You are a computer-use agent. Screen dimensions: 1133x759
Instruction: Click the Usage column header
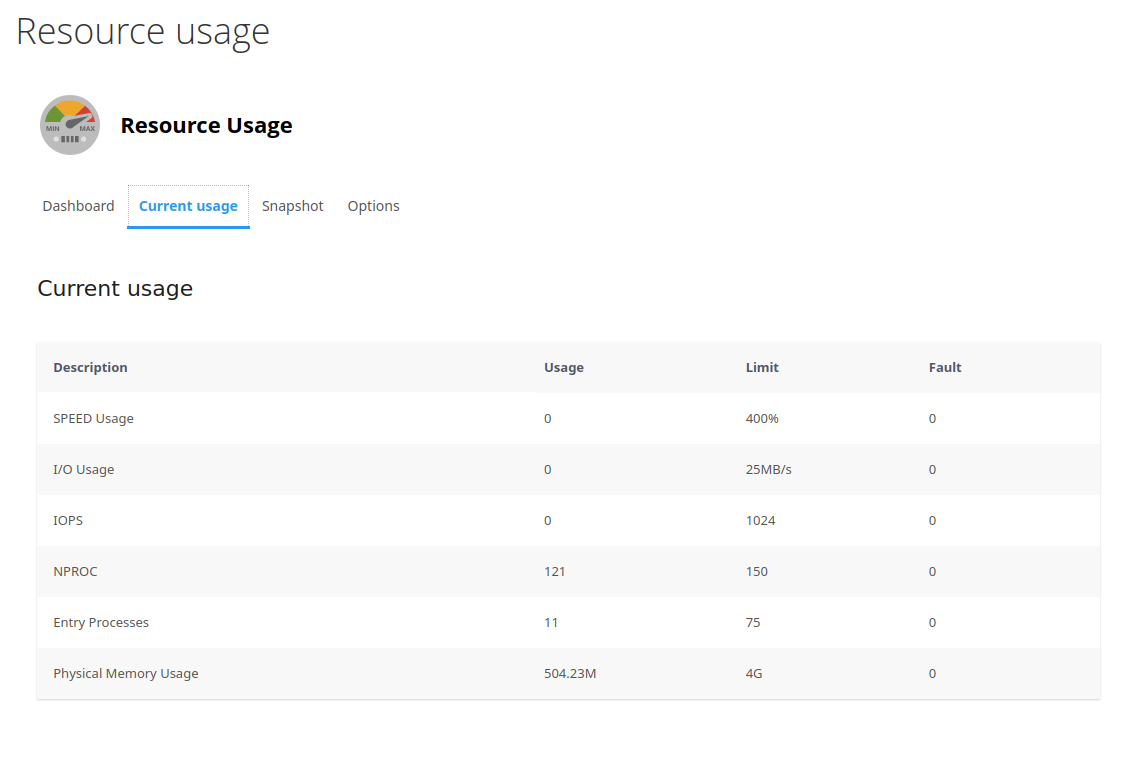(x=564, y=367)
